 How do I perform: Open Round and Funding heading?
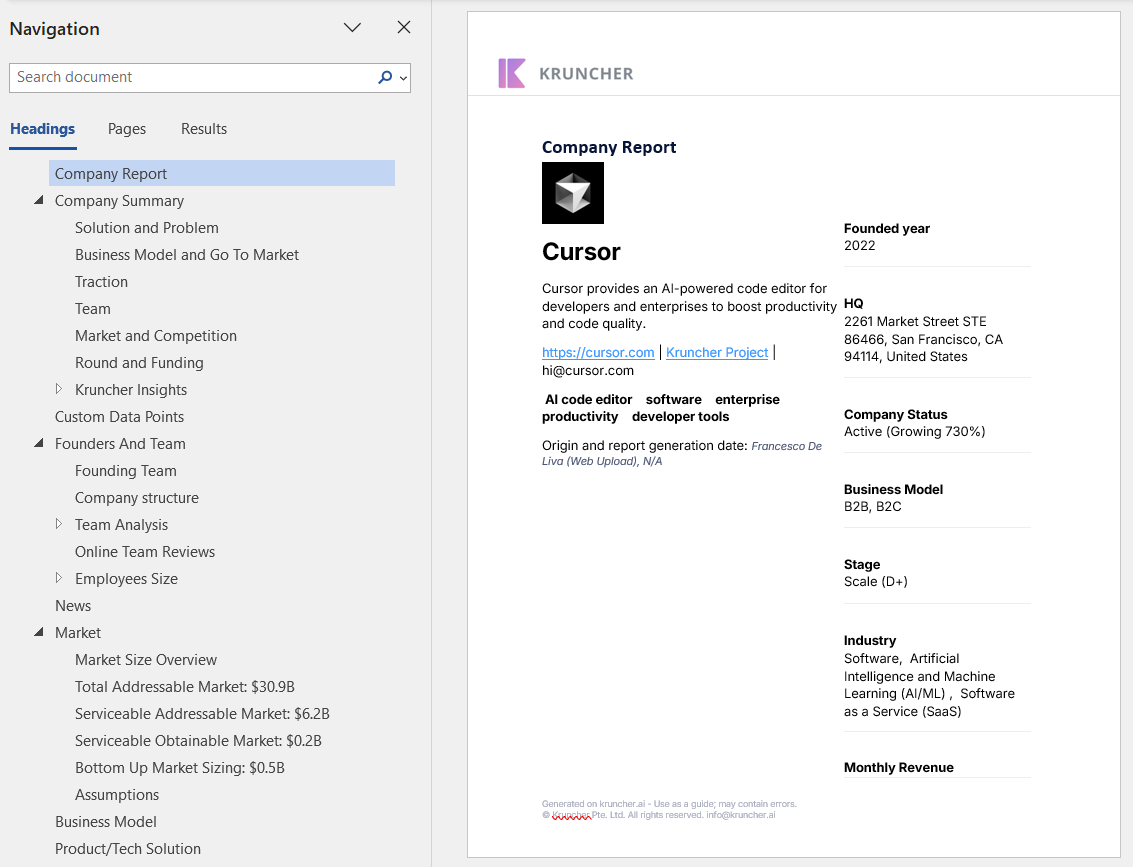click(139, 363)
